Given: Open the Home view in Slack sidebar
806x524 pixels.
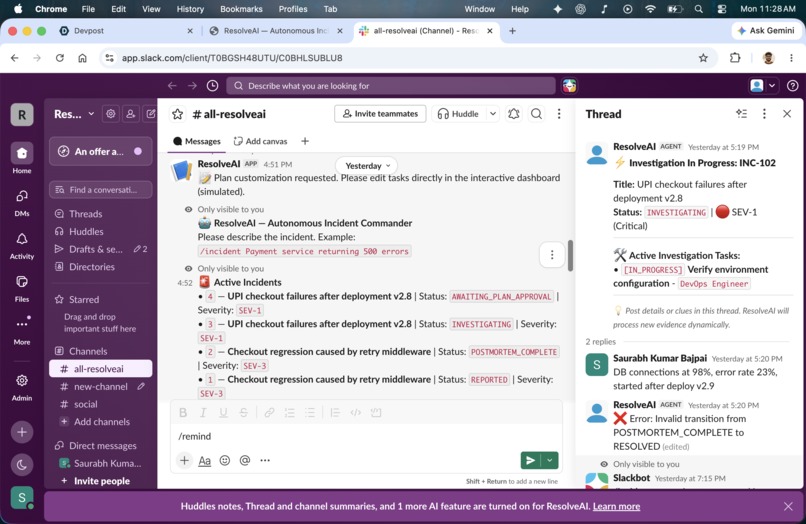Looking at the screenshot, I should click(x=22, y=158).
